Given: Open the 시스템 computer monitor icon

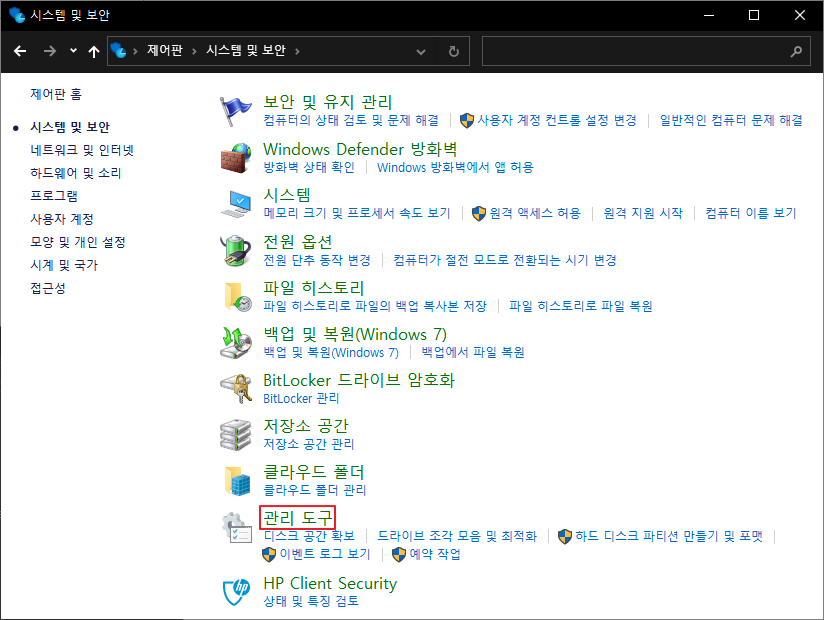Looking at the screenshot, I should (x=235, y=204).
